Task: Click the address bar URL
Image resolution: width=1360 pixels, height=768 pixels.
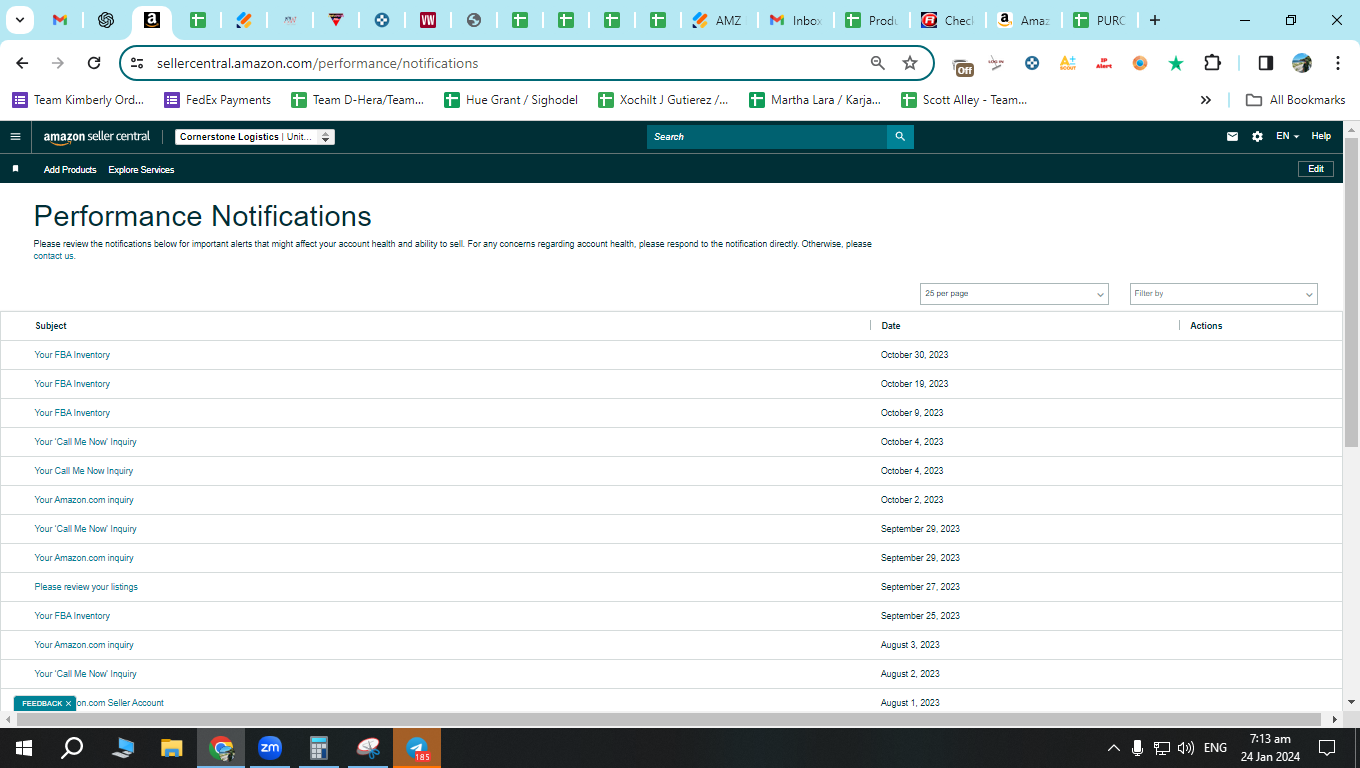Action: (317, 63)
